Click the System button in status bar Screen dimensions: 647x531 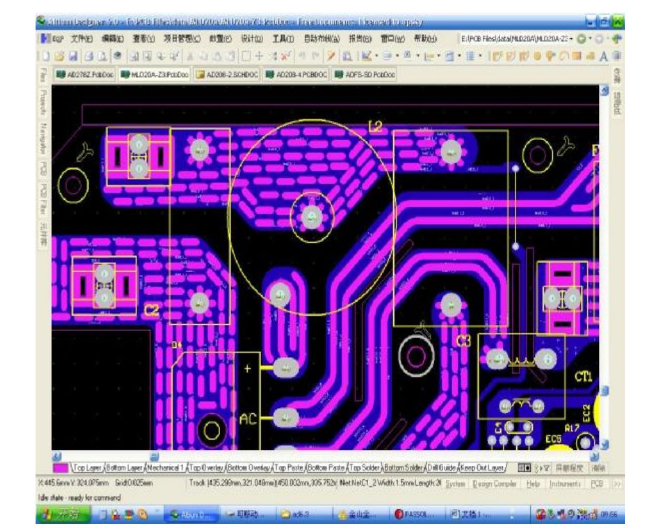pos(455,483)
